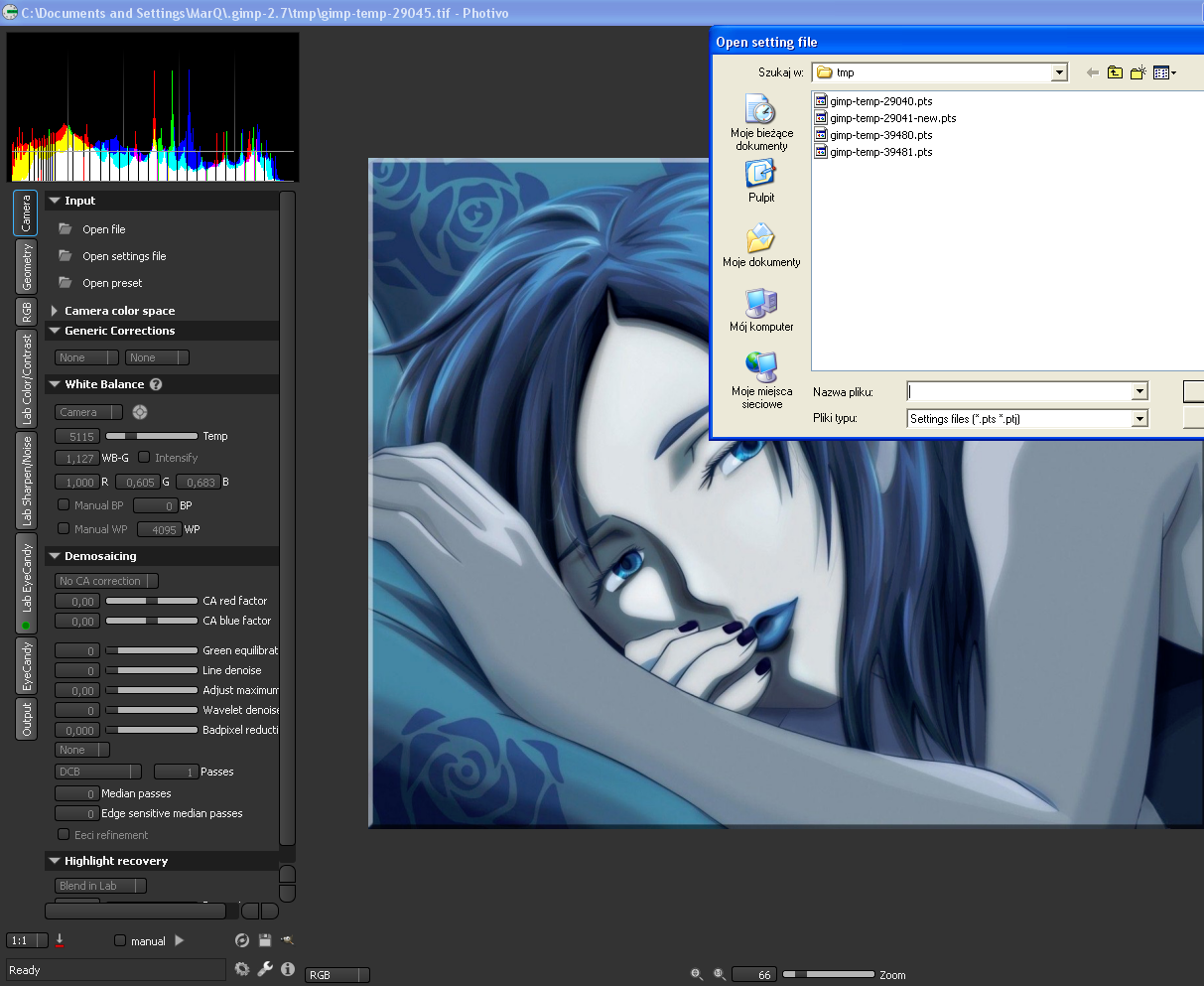
Task: Click the circular reload icon beside the floppy icon
Action: 242,940
